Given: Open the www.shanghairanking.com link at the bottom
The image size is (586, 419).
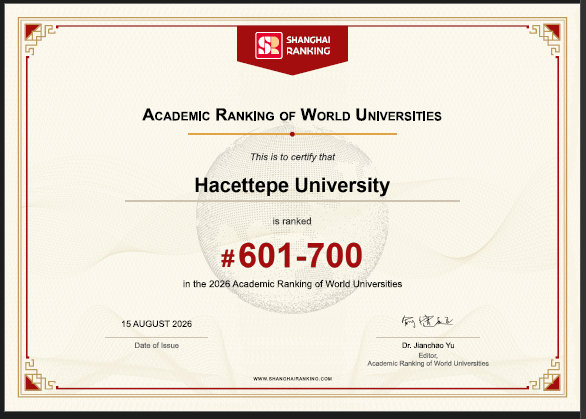Looking at the screenshot, I should (292, 379).
